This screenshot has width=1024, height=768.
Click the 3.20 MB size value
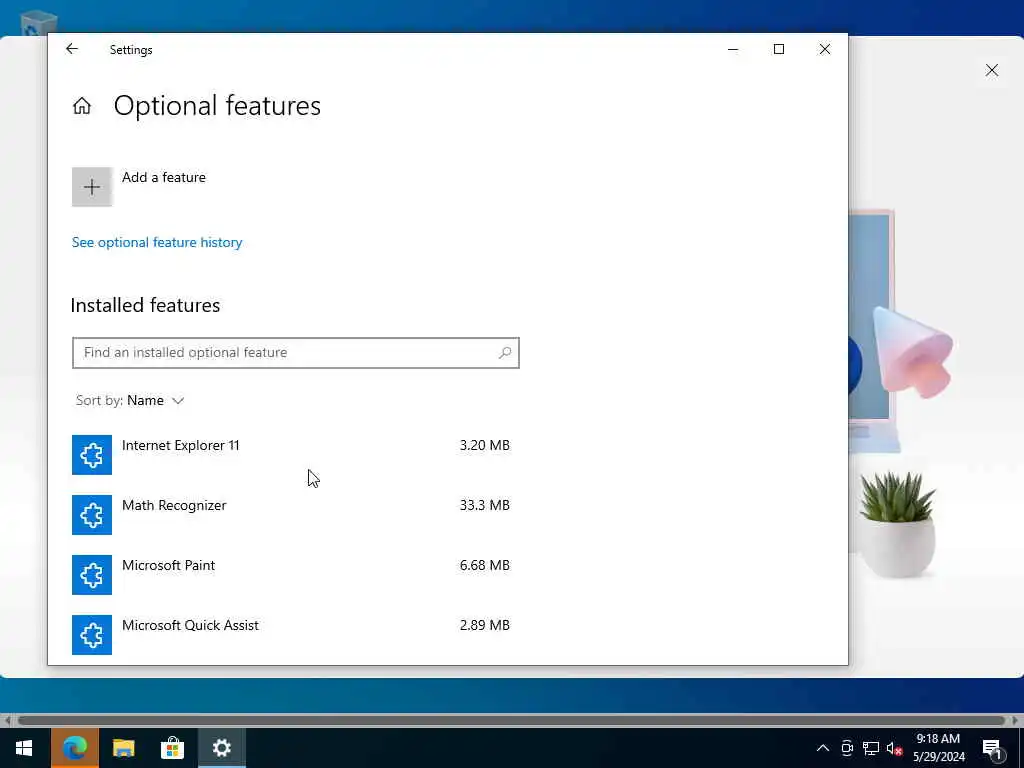485,445
